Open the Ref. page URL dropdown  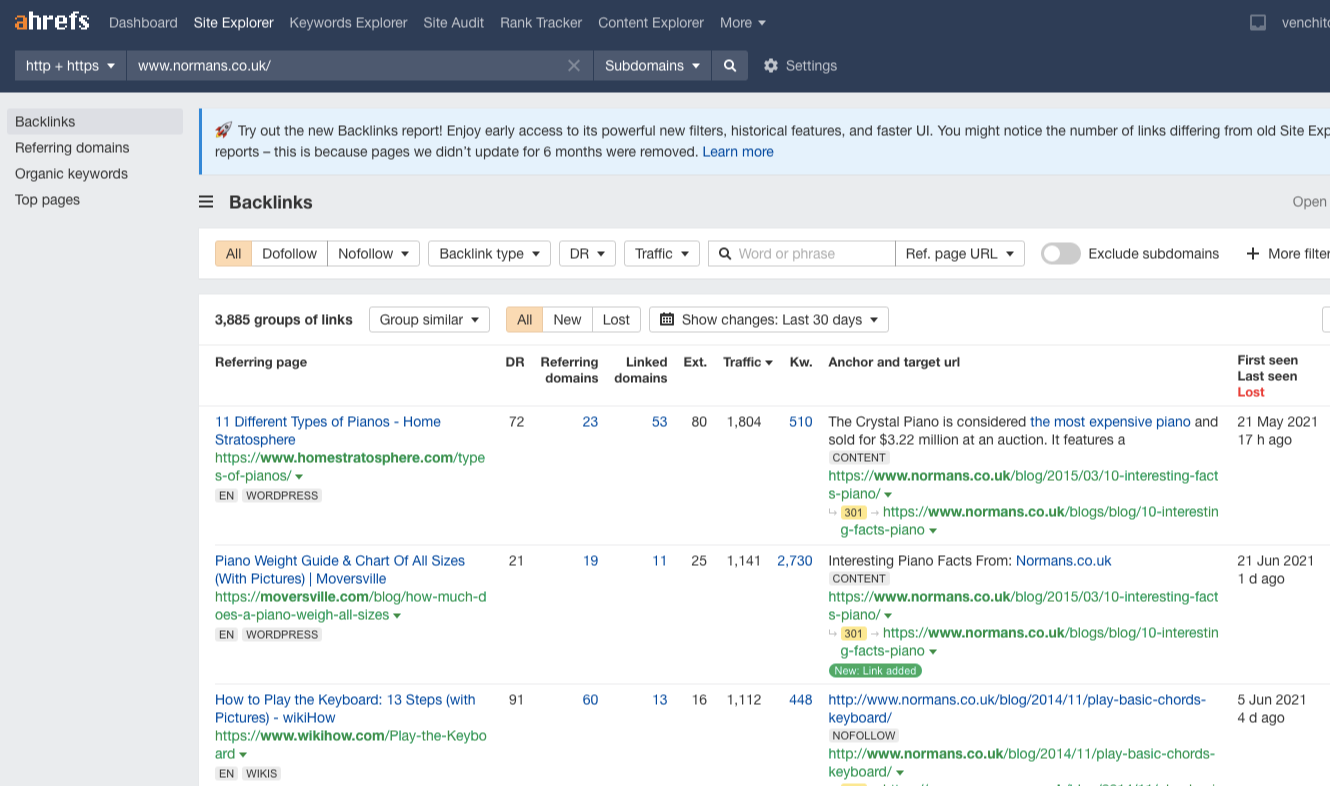pyautogui.click(x=960, y=254)
